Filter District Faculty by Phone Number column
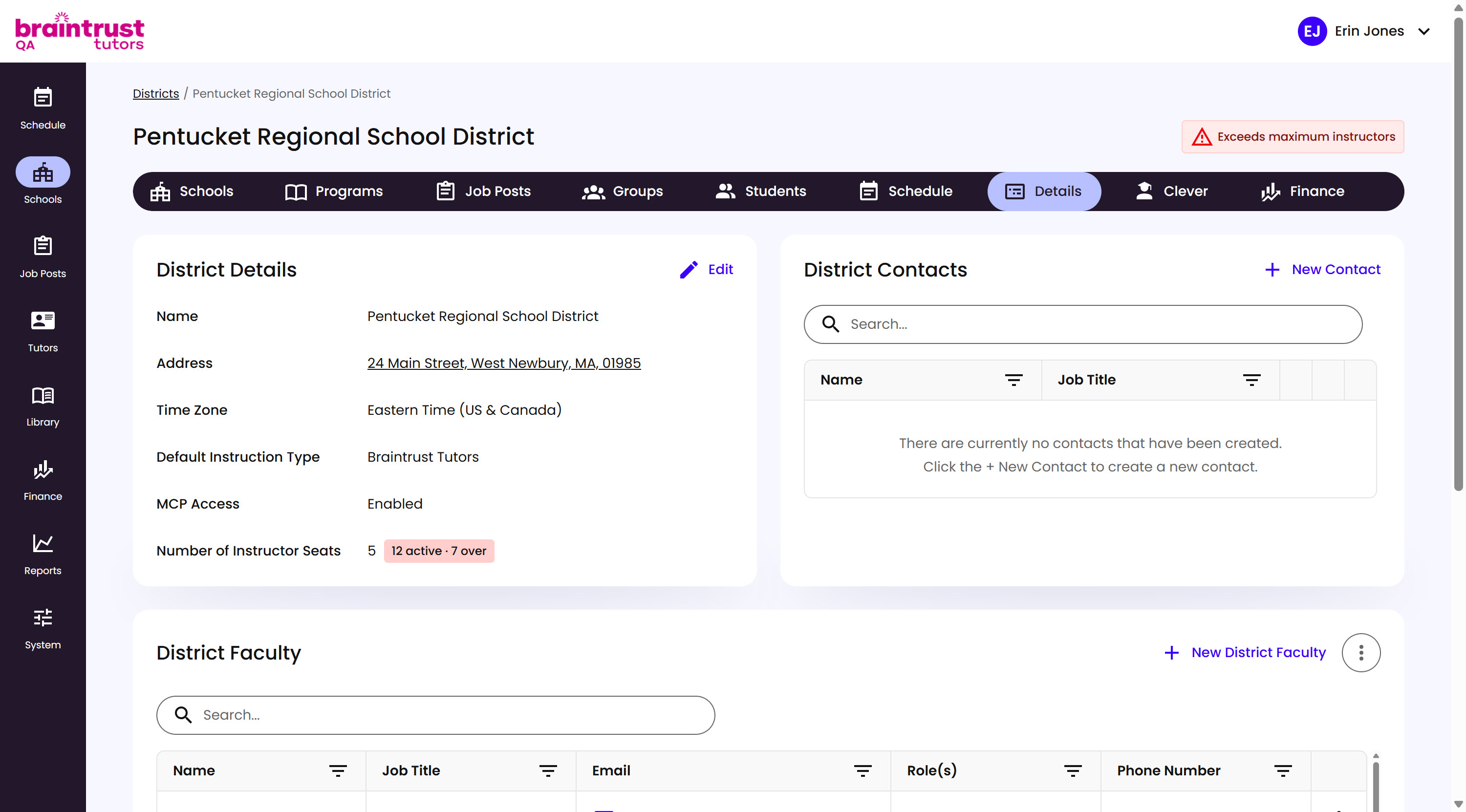This screenshot has width=1466, height=812. pos(1283,770)
